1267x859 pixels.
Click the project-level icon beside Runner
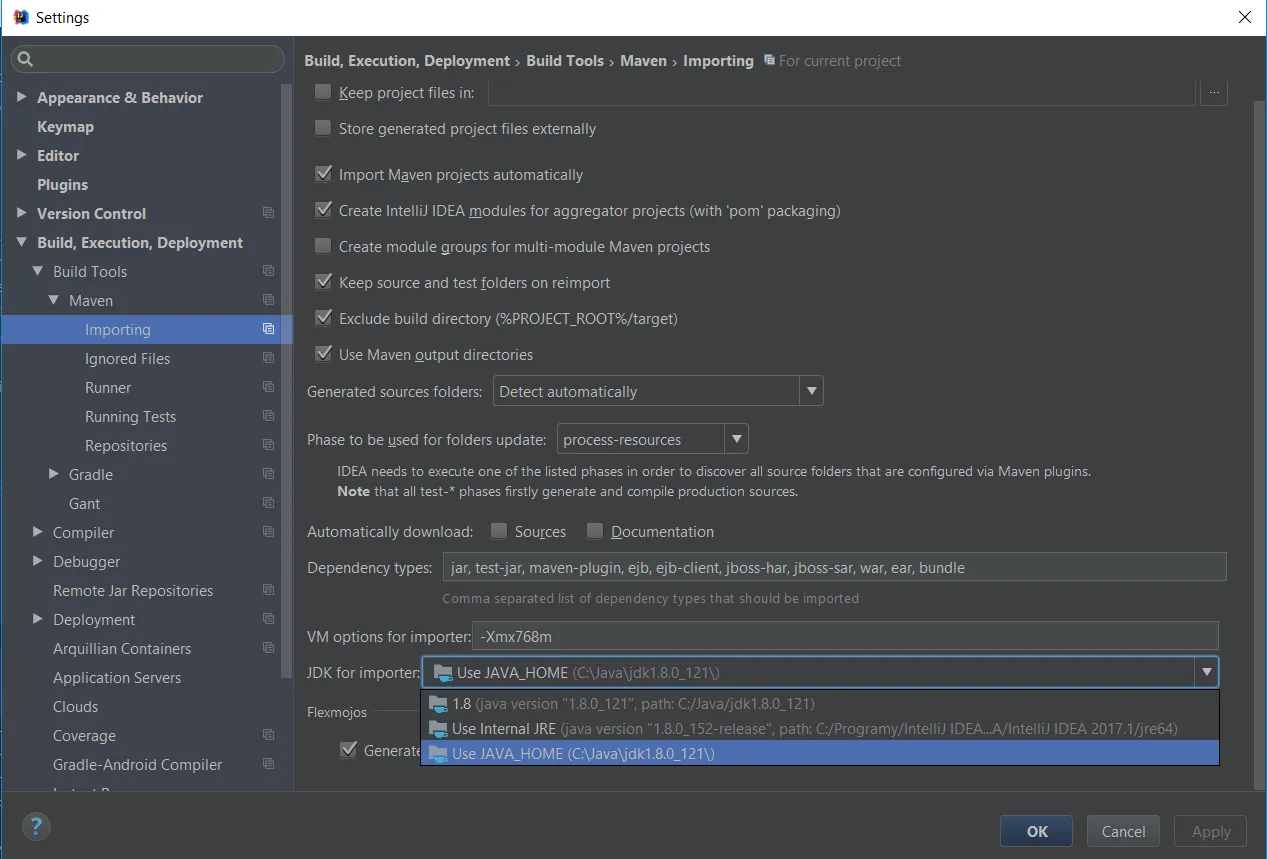point(268,387)
